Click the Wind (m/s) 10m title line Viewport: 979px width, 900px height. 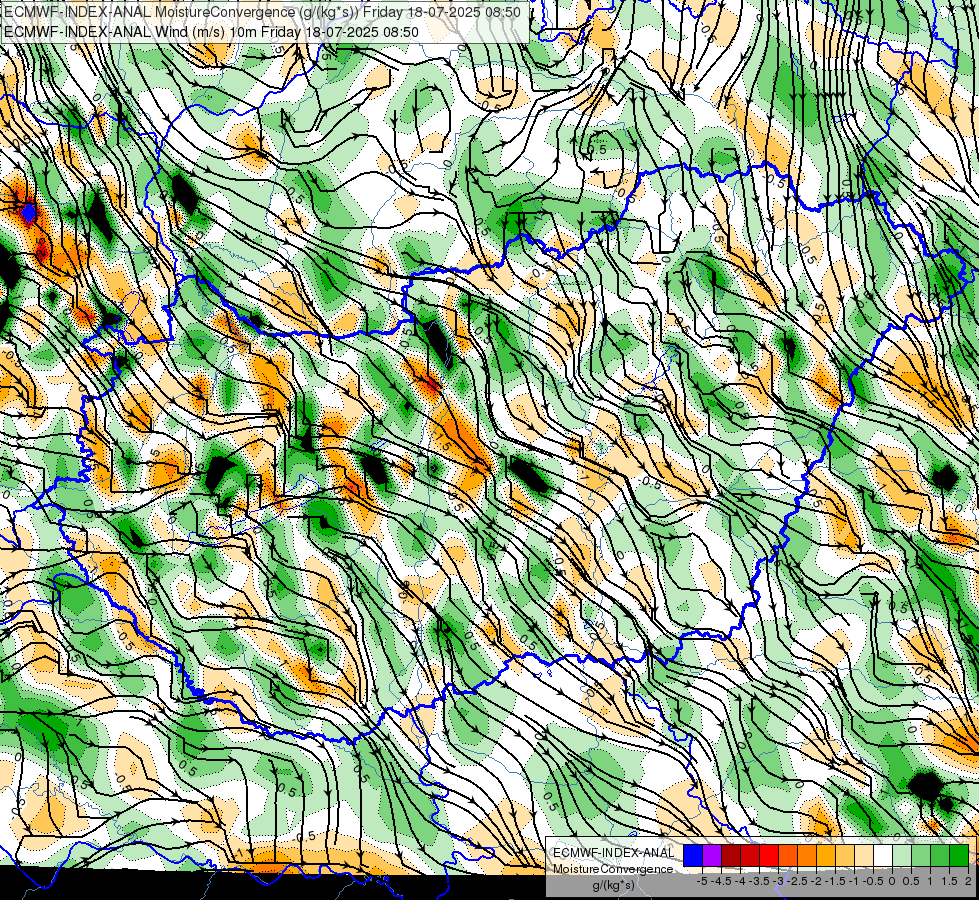(x=211, y=32)
